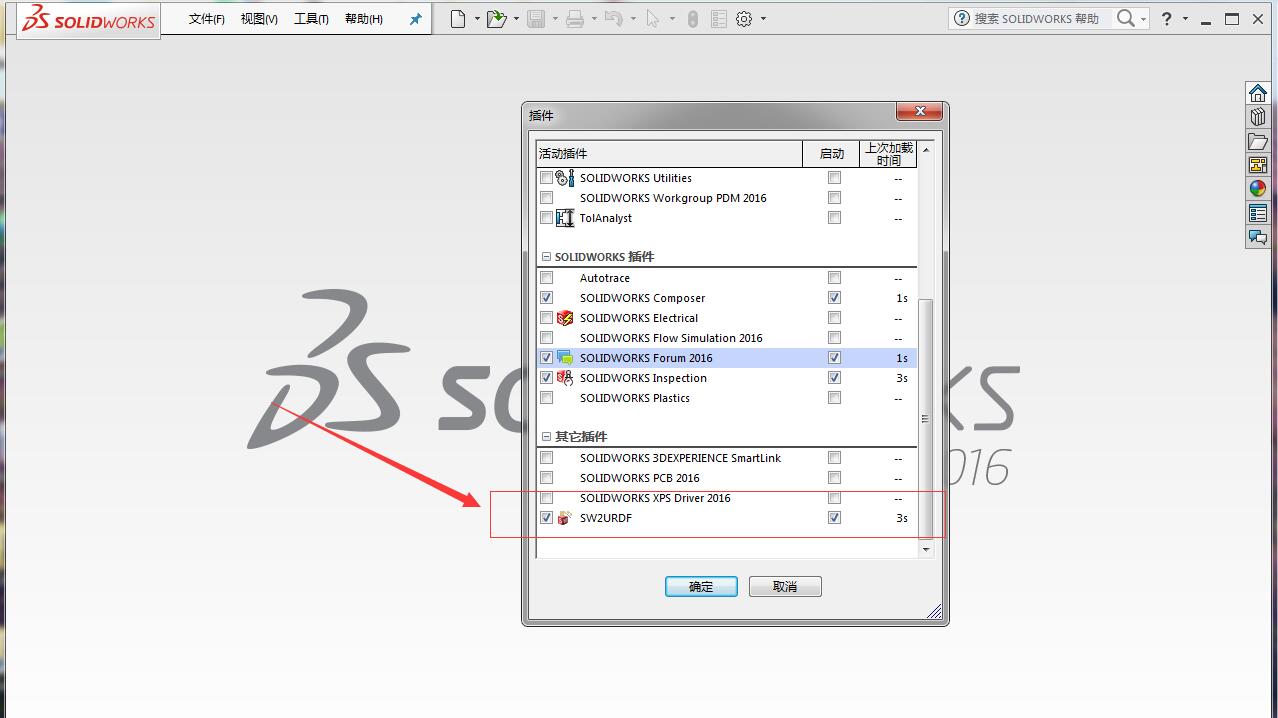Click the 活动插件 column header
The height and width of the screenshot is (718, 1278).
669,153
